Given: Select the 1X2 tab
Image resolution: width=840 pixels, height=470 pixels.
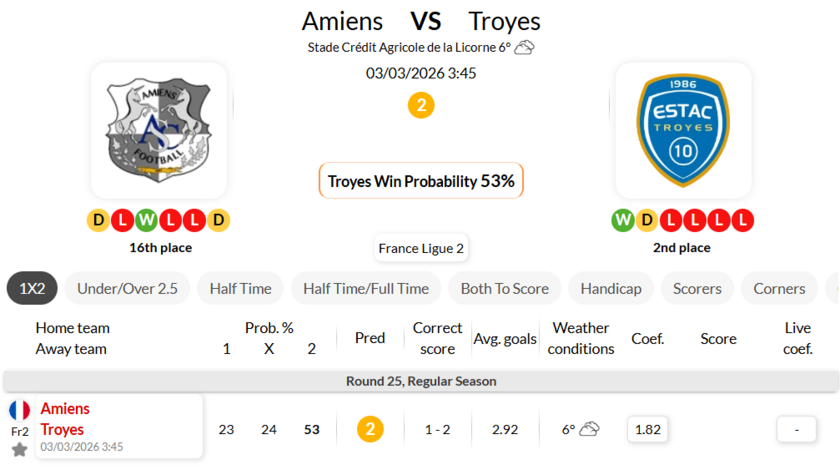Looking at the screenshot, I should pyautogui.click(x=32, y=288).
